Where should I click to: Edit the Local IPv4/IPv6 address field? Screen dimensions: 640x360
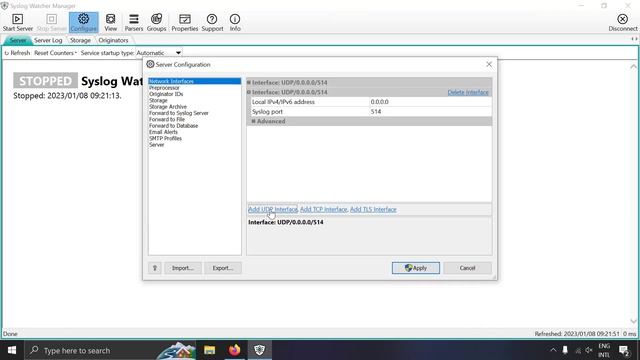click(430, 102)
